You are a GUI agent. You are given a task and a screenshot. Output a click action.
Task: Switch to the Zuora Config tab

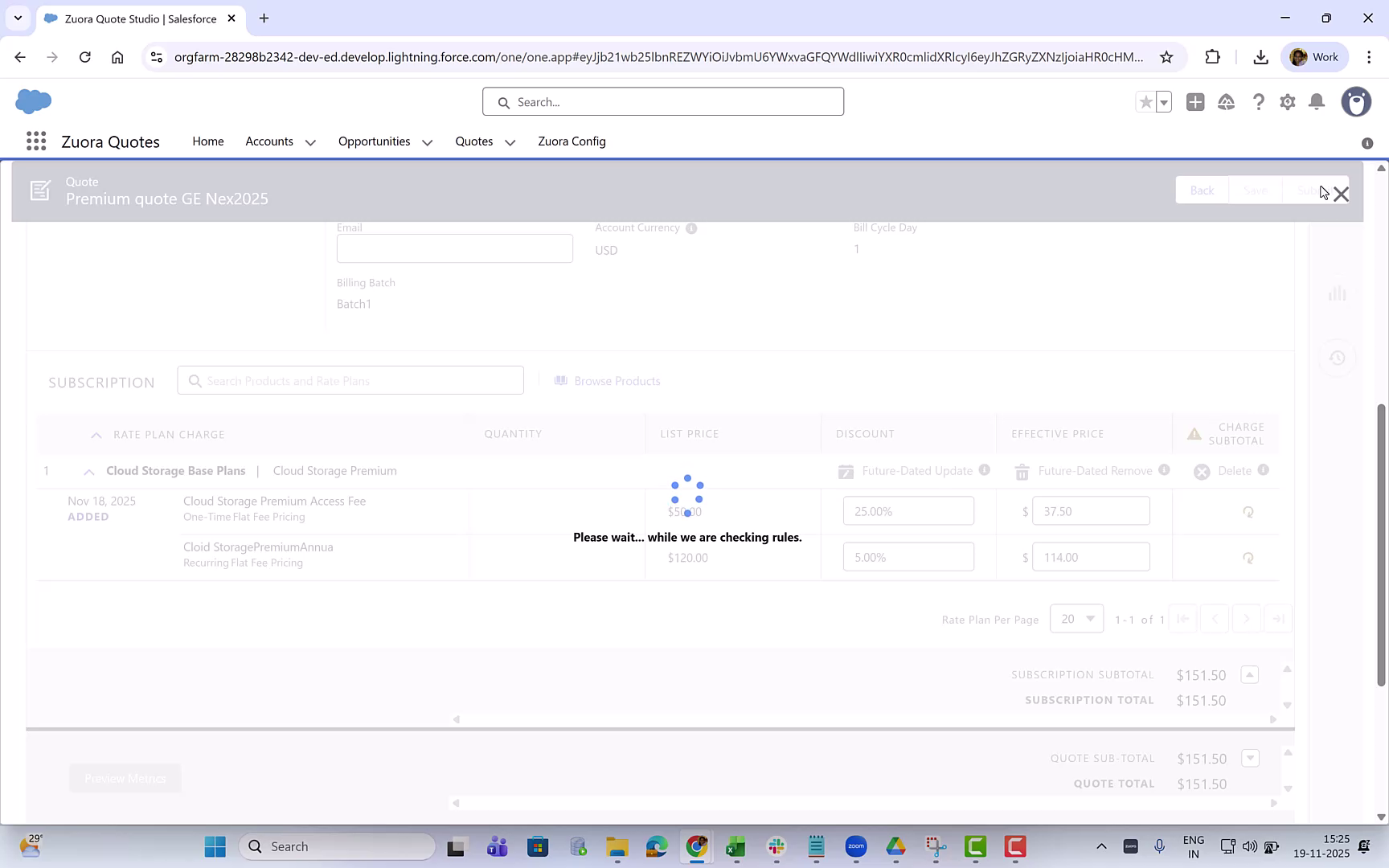(572, 141)
